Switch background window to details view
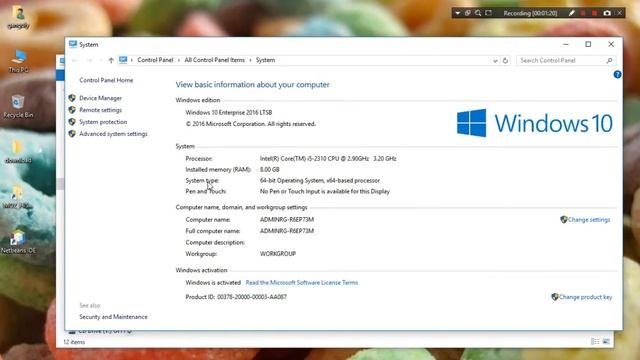 click(x=595, y=341)
